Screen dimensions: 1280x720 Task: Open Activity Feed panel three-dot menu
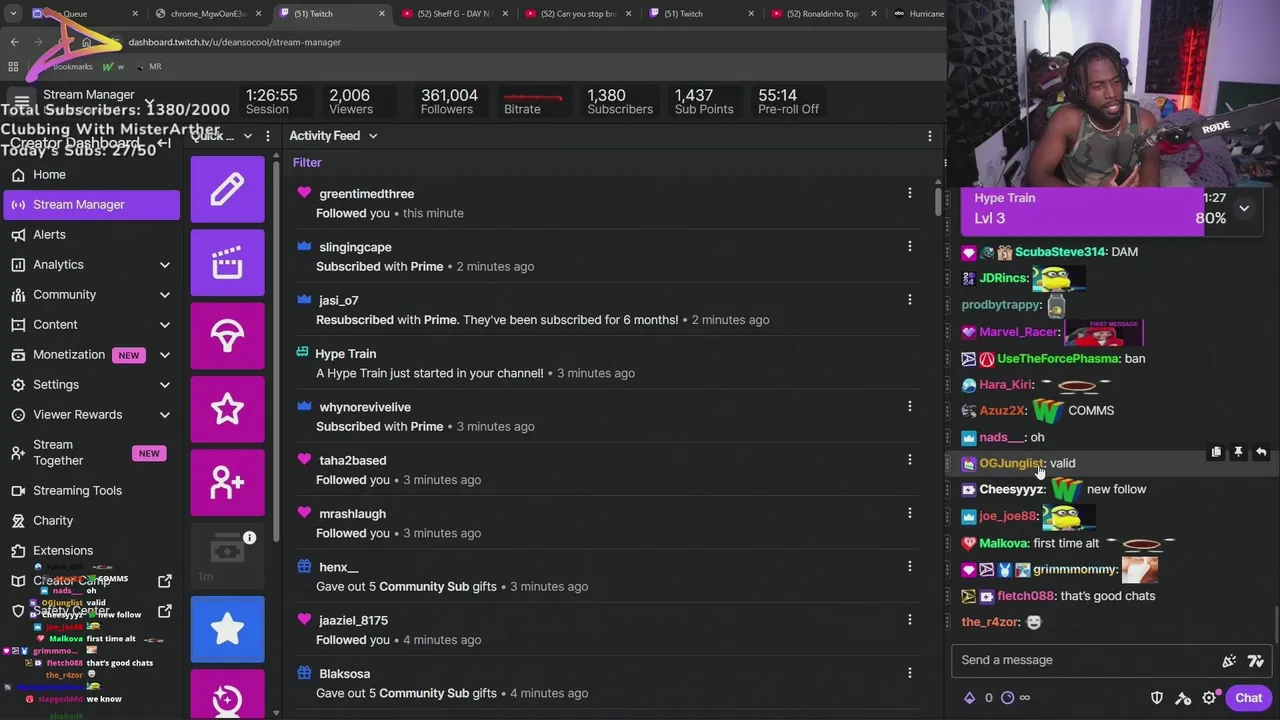(929, 136)
